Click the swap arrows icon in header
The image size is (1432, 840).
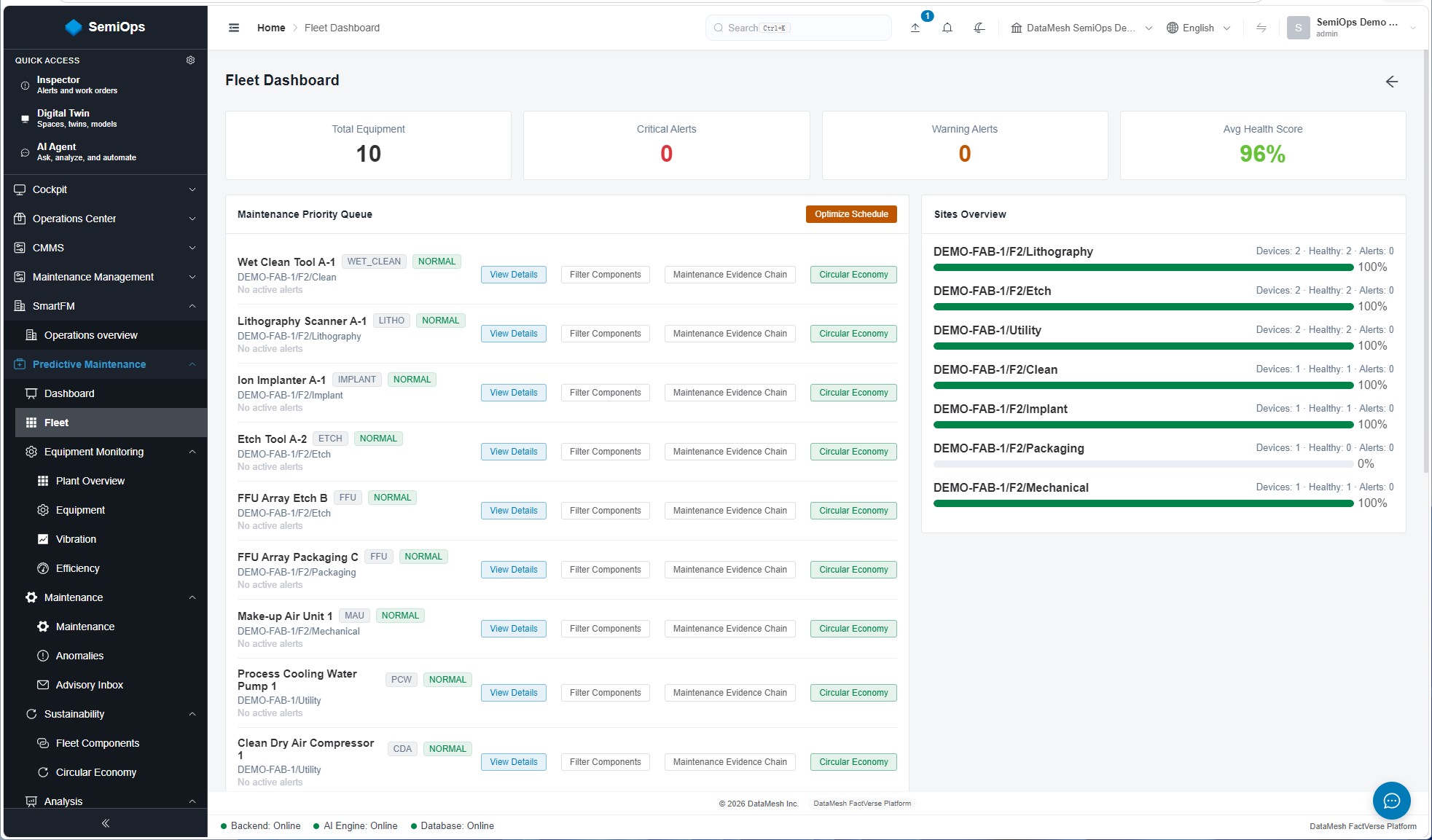coord(1261,28)
